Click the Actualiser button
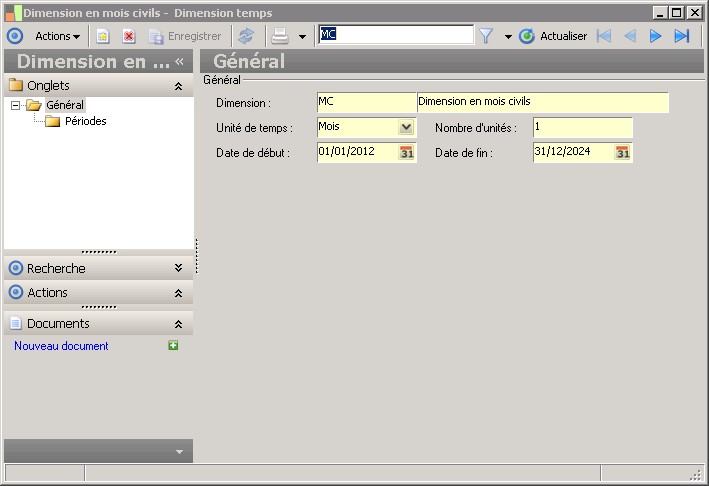Screen dimensions: 709x486 click(553, 36)
